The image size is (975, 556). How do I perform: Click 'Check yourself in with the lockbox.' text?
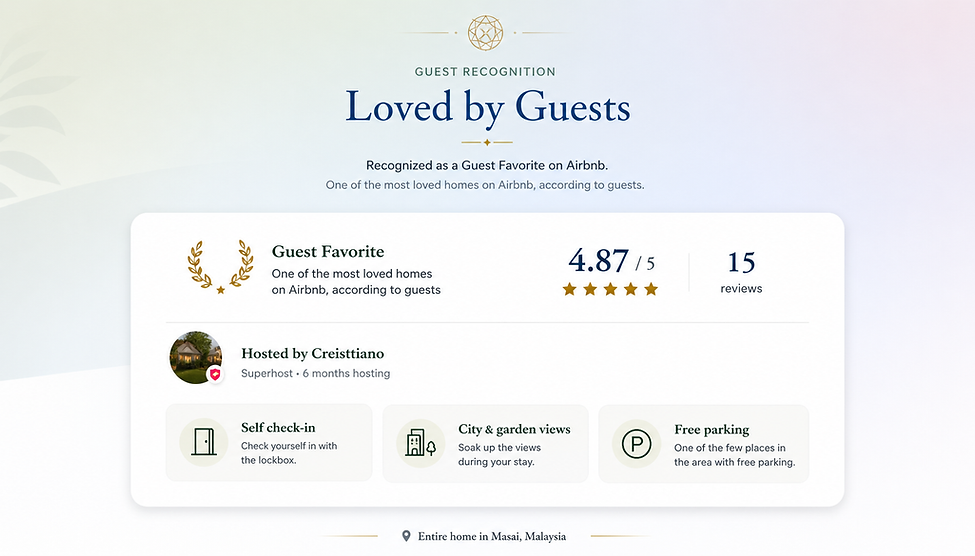point(289,453)
